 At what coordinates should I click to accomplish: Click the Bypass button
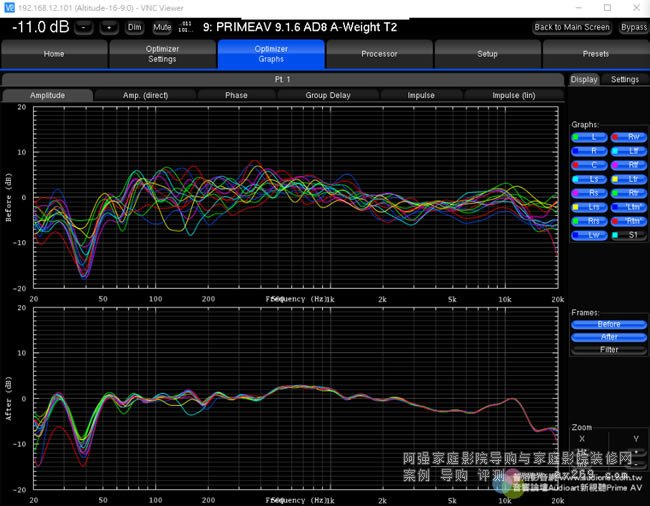pos(633,27)
